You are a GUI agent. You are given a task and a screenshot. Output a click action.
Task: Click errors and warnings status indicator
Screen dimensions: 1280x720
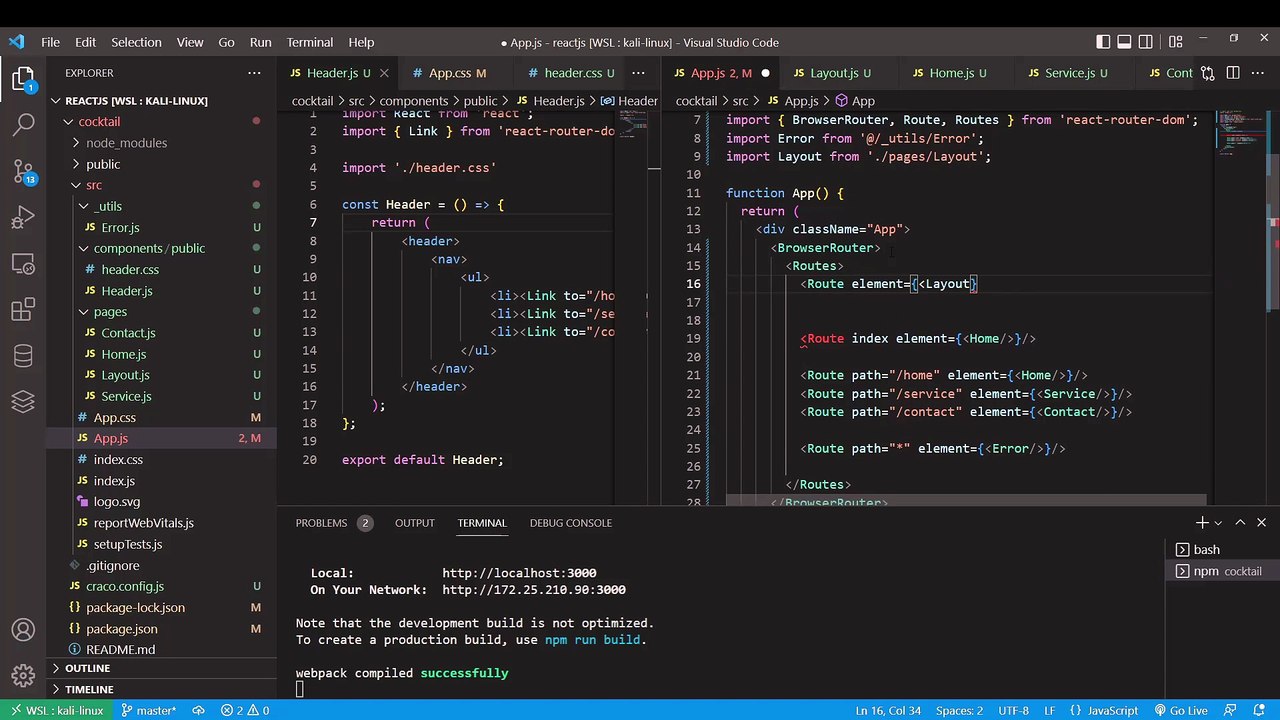(245, 711)
